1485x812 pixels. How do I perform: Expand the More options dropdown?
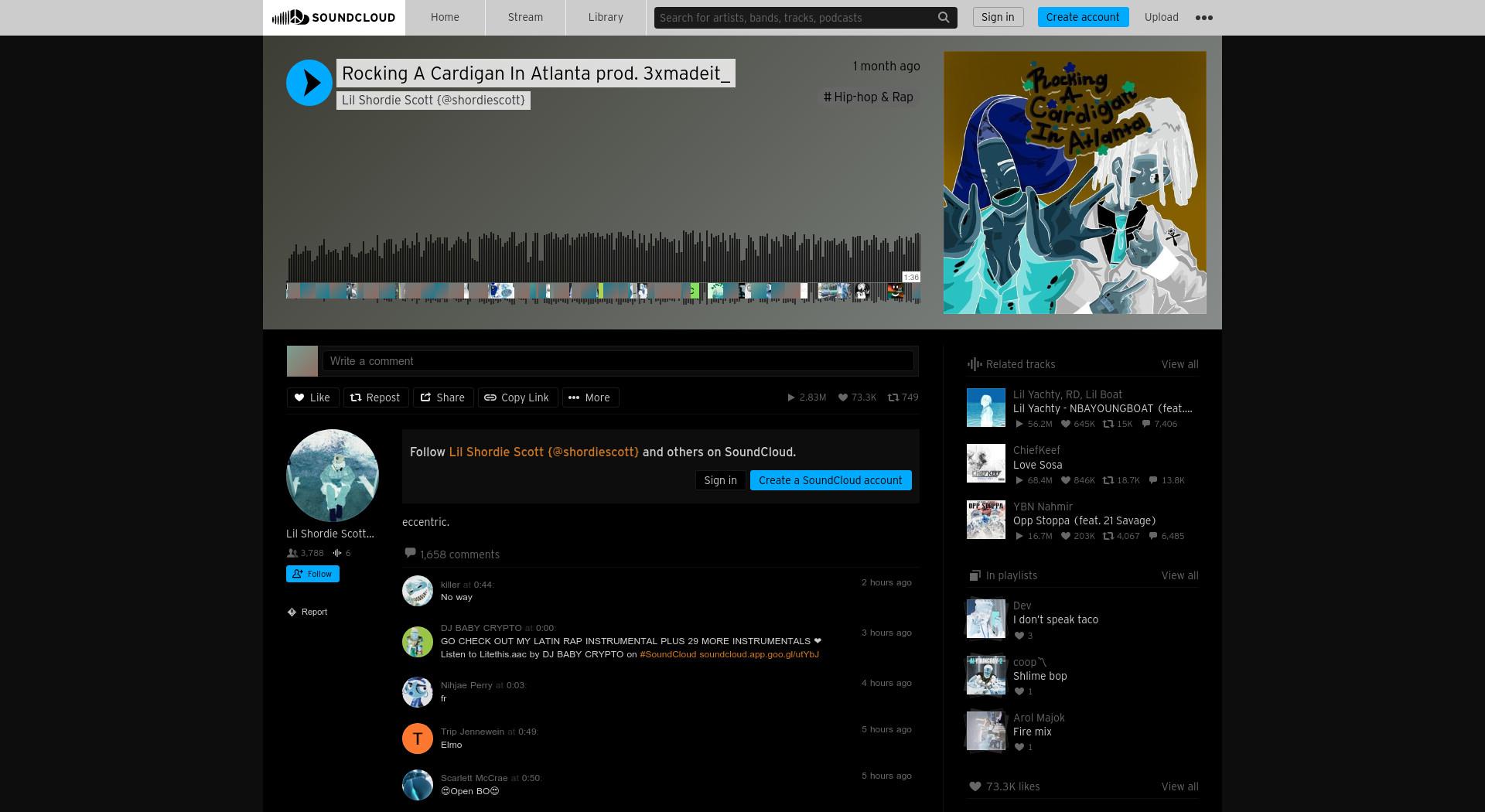[x=590, y=397]
